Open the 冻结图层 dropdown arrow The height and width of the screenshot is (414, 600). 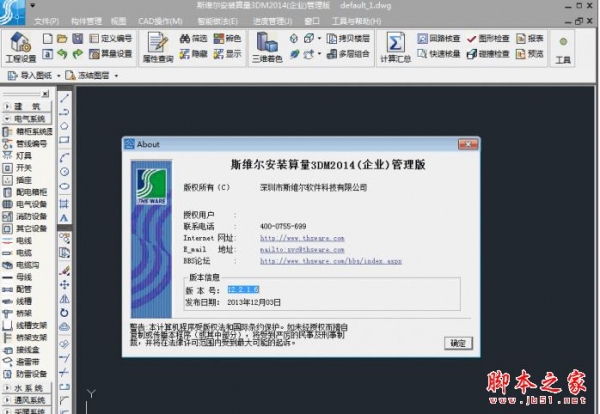tap(116, 76)
